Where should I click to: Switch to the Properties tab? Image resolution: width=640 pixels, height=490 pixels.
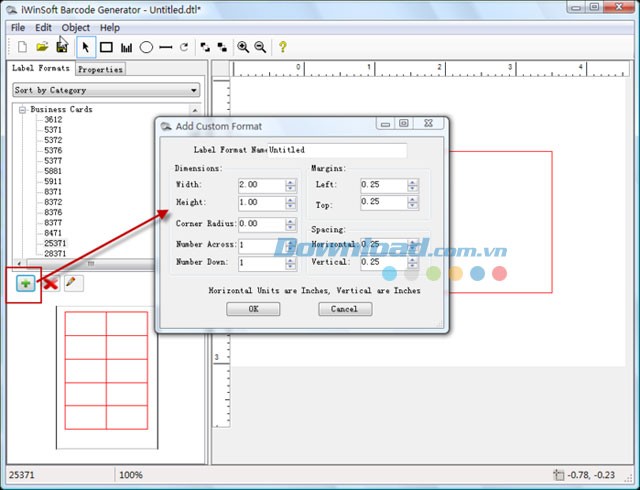point(100,69)
